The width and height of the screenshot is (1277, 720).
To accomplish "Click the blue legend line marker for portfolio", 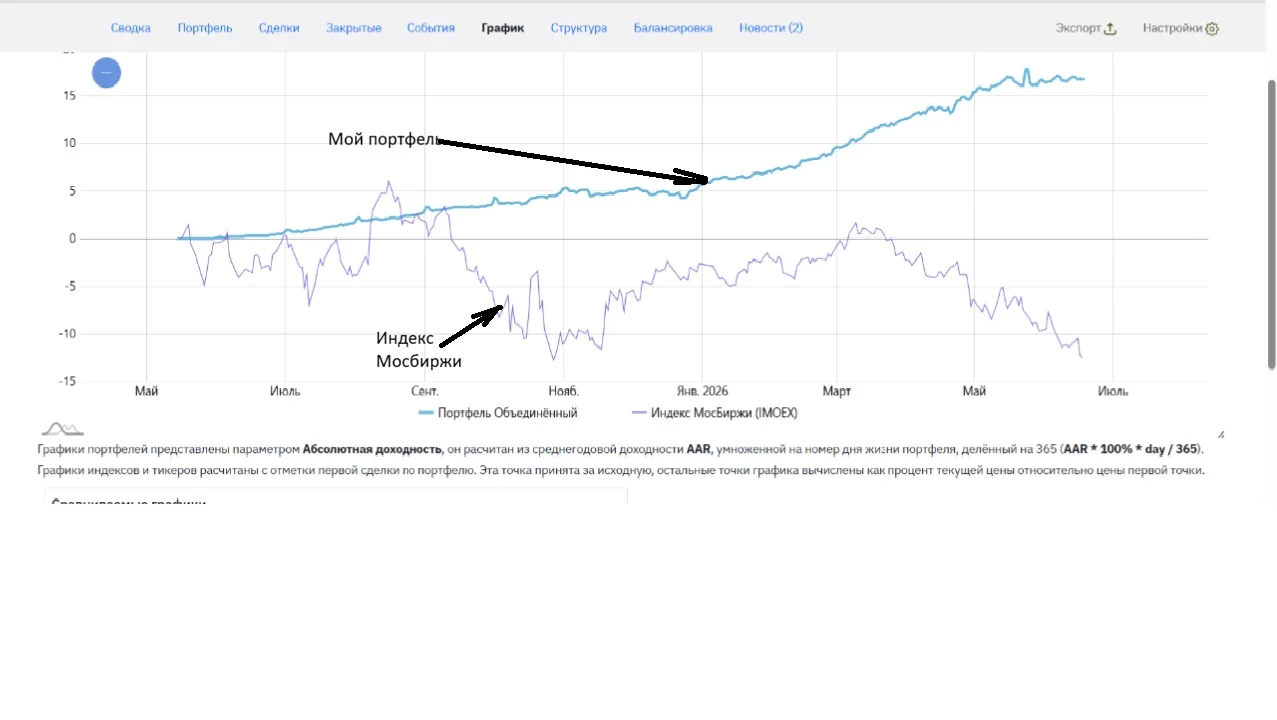I will (426, 413).
